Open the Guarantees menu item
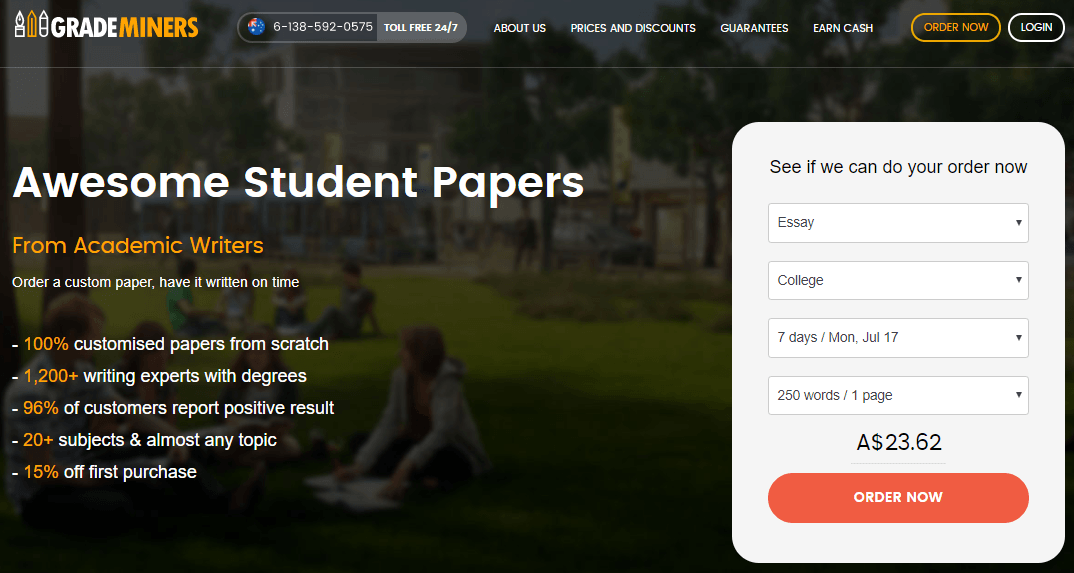1074x573 pixels. click(x=754, y=28)
